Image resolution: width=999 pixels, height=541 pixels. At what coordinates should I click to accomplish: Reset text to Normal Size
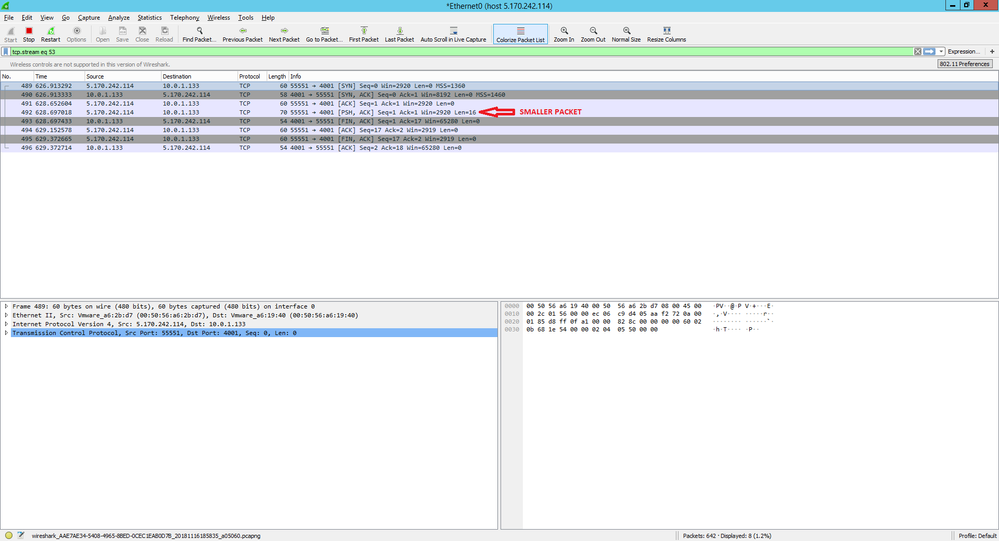pyautogui.click(x=626, y=34)
